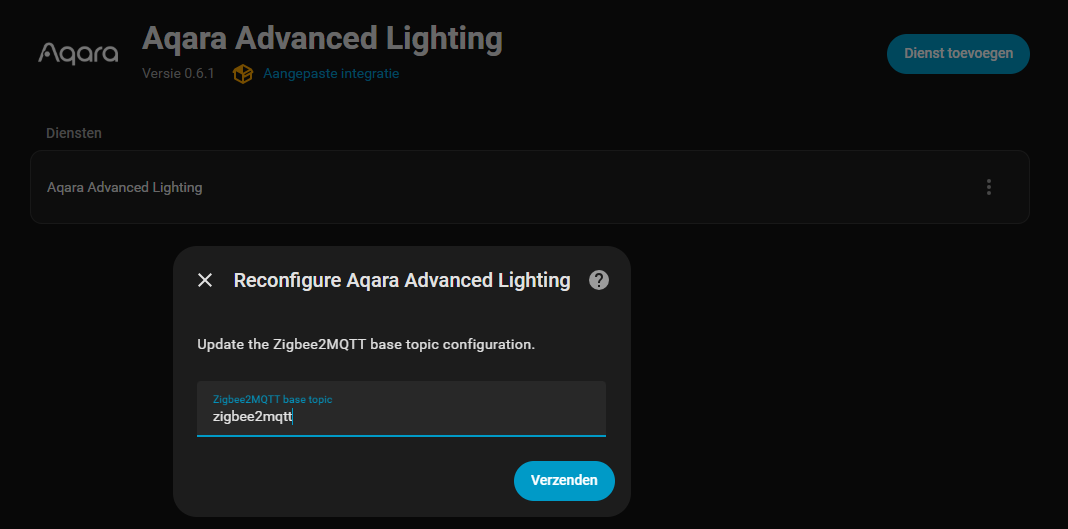
Task: Place cursor in the zigbee2mqtt text value
Action: pos(252,417)
